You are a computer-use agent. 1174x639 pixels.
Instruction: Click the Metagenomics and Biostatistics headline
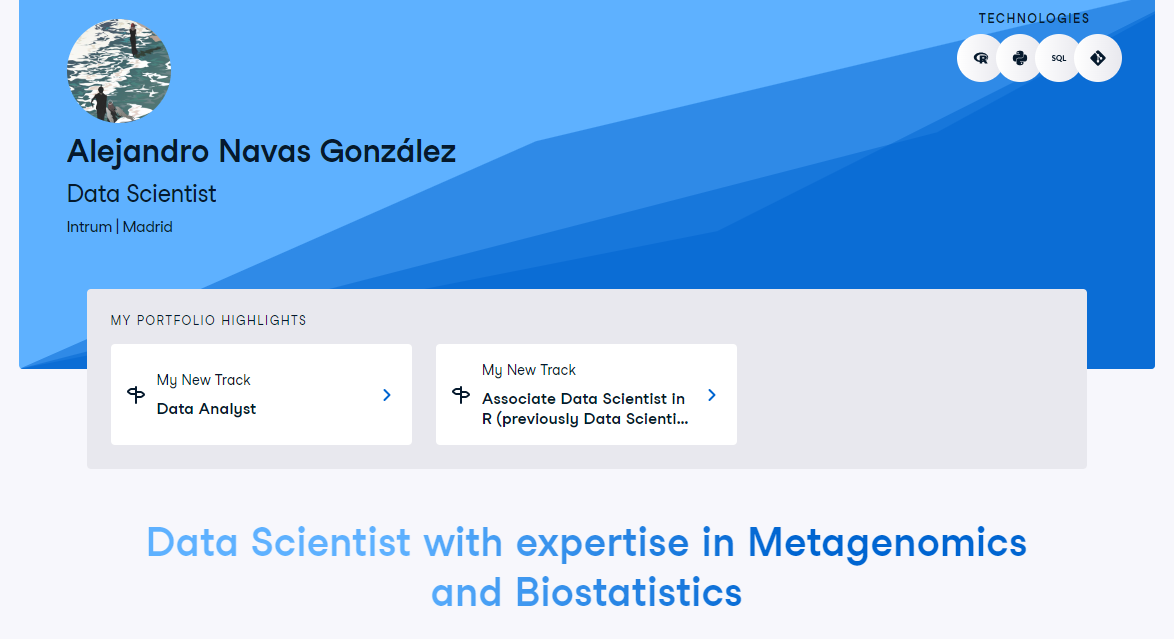[x=586, y=567]
